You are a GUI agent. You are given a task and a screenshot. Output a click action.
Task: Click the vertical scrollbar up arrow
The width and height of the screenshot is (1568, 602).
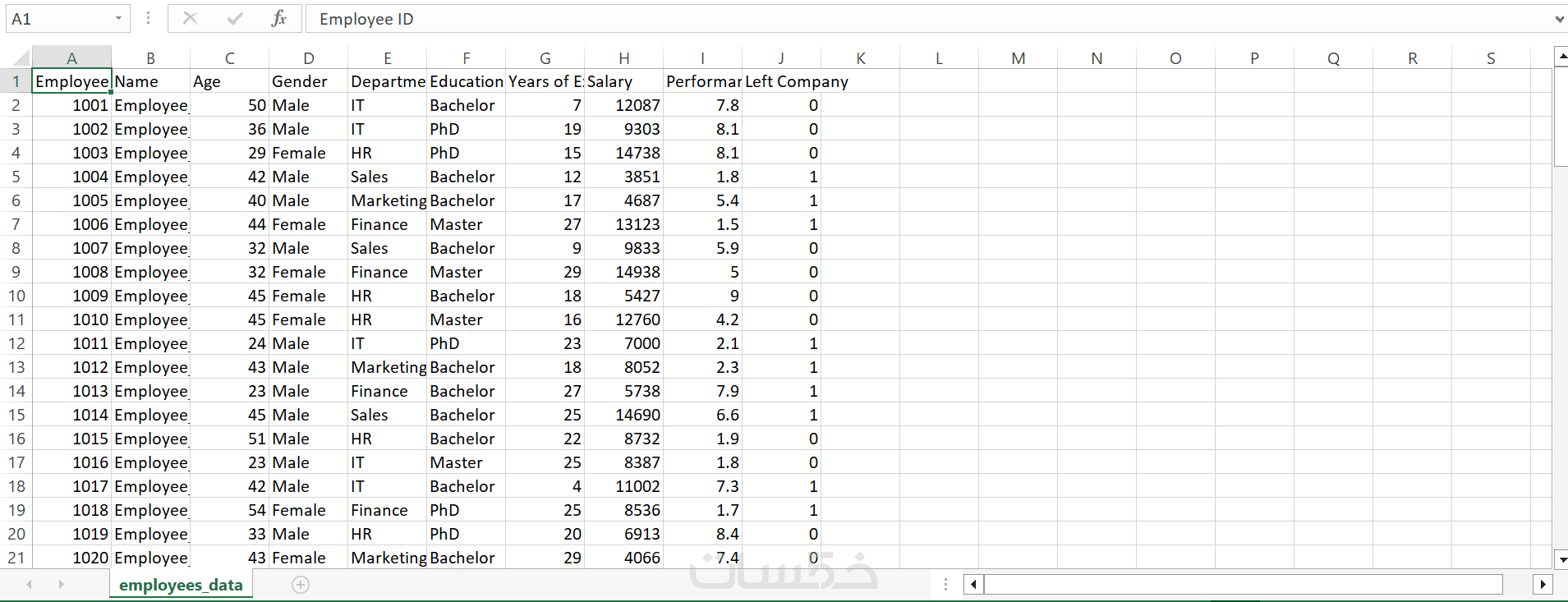(x=1561, y=57)
